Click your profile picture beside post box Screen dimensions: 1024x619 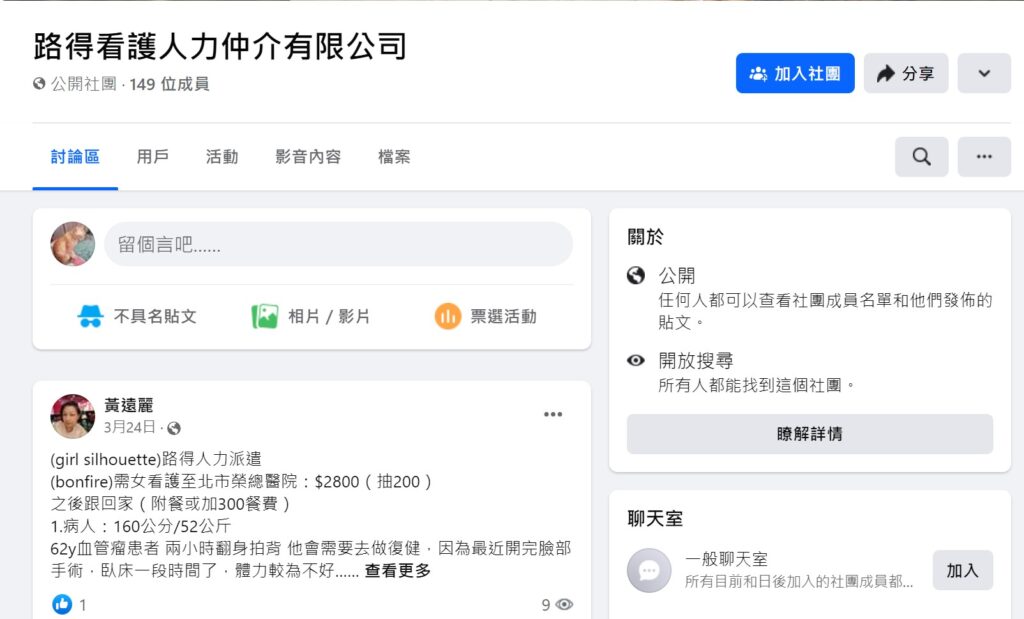72,244
